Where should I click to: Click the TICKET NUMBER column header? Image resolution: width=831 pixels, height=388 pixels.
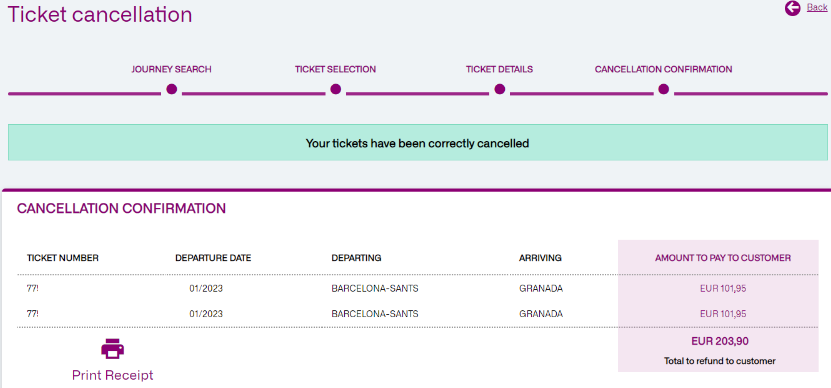pos(63,258)
